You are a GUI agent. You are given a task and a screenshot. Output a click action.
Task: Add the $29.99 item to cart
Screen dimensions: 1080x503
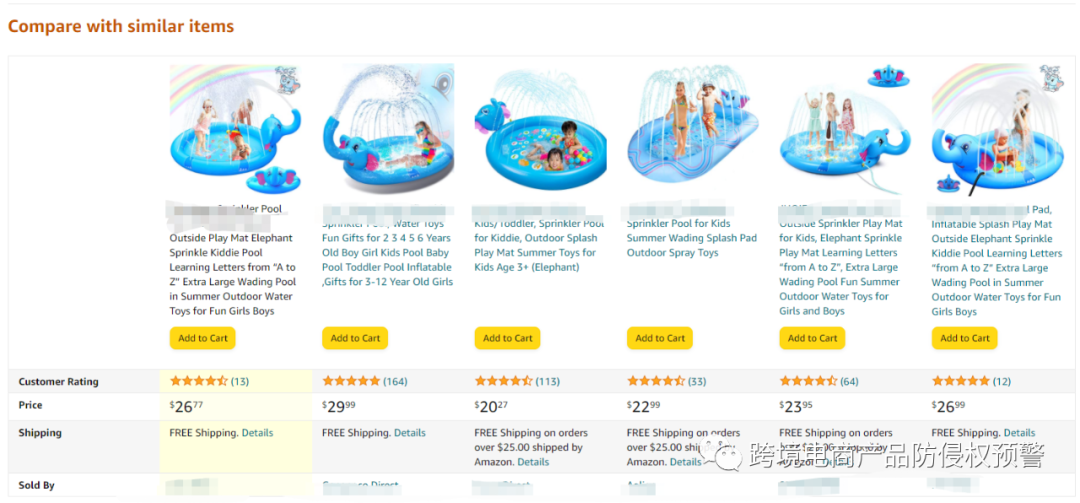click(x=356, y=338)
